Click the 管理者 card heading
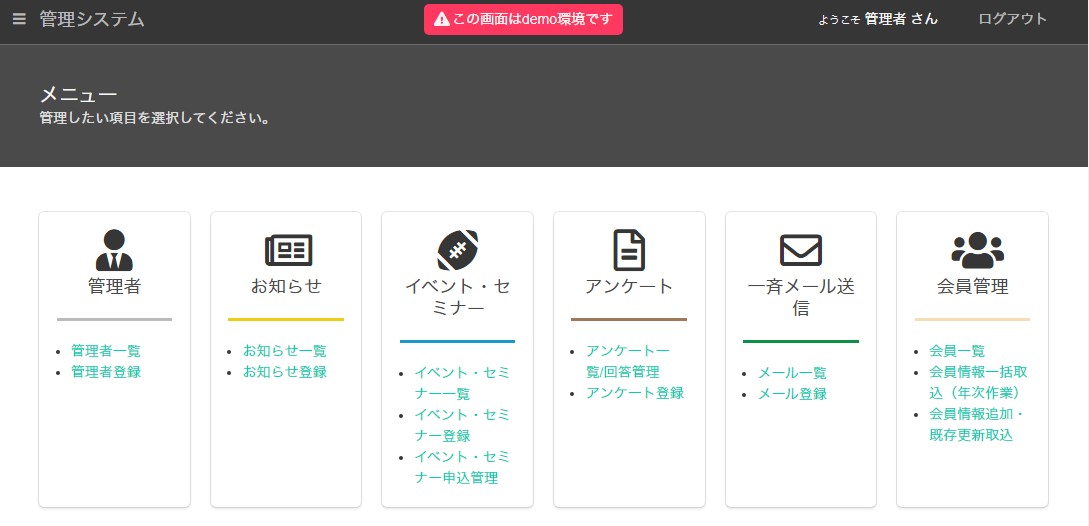1089x526 pixels. click(x=115, y=286)
